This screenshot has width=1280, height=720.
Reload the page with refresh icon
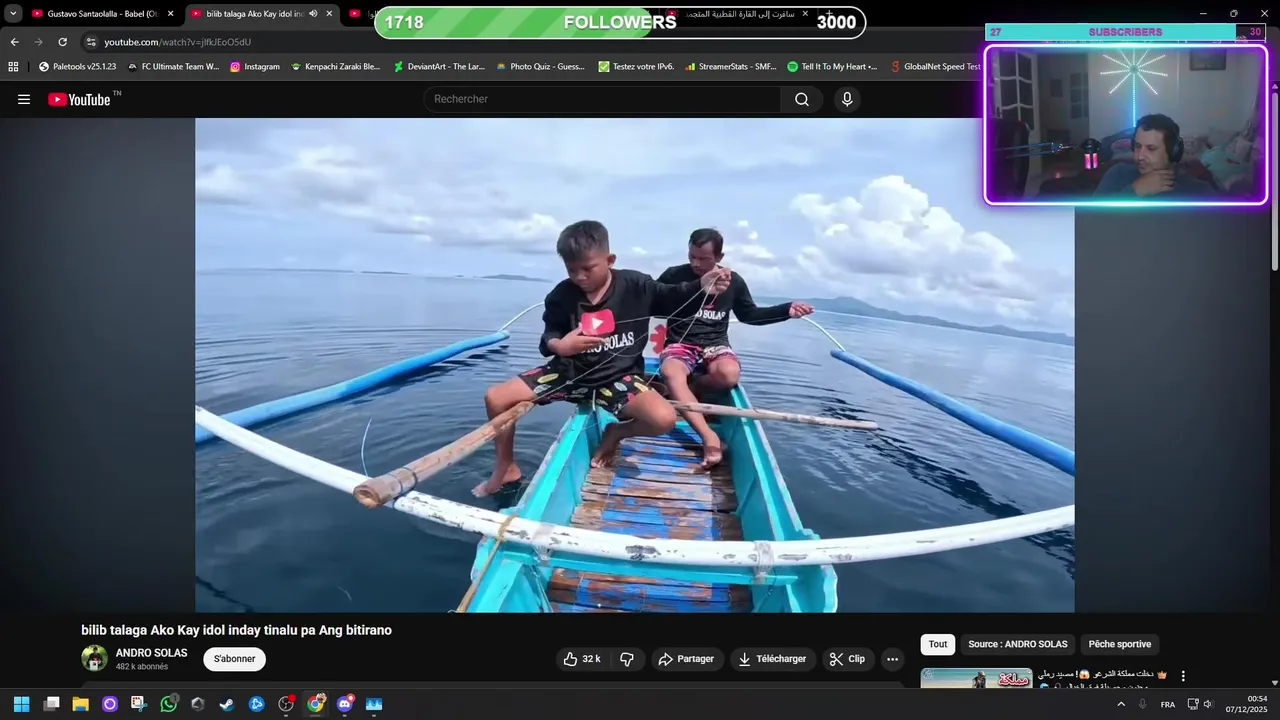pyautogui.click(x=62, y=42)
